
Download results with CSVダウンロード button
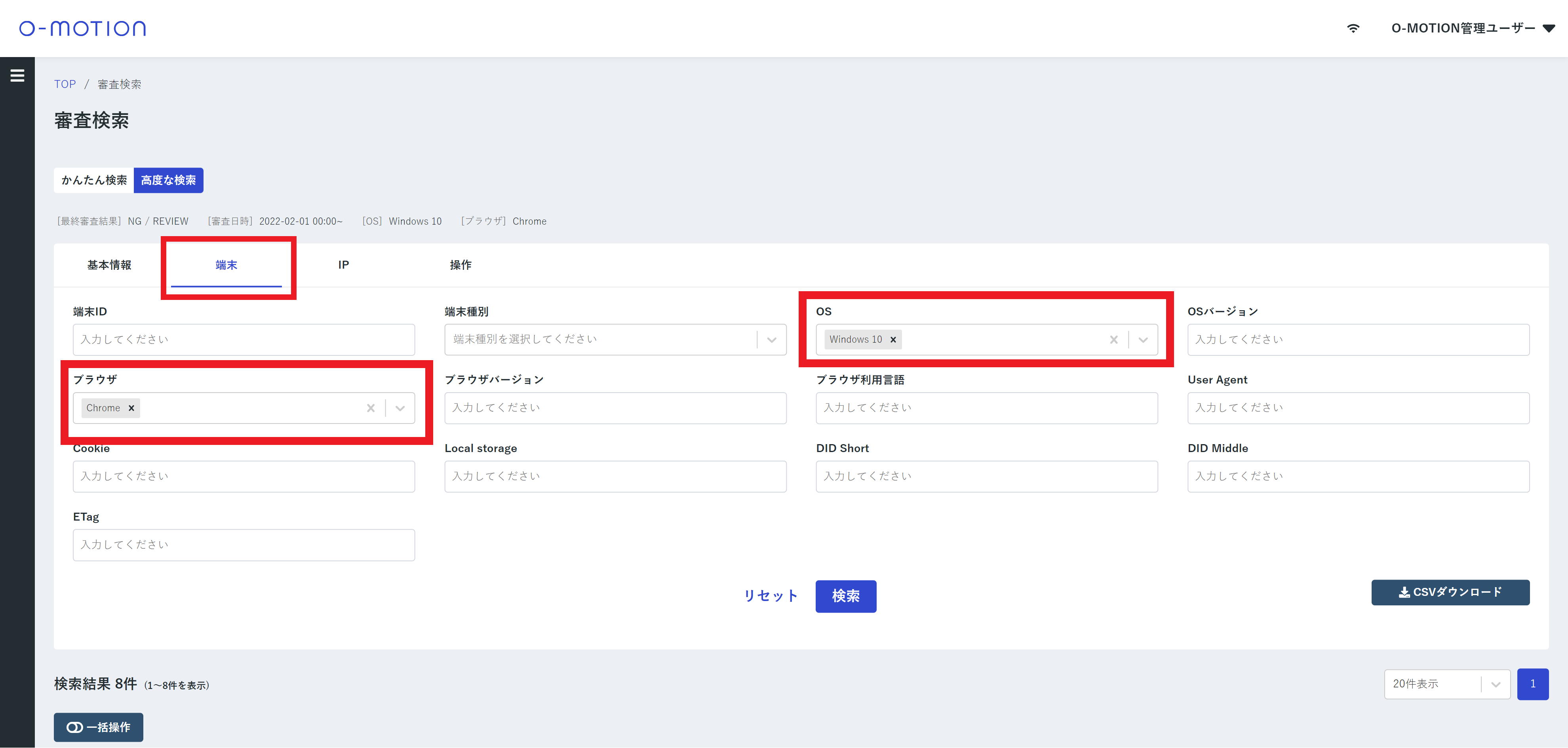(x=1450, y=592)
